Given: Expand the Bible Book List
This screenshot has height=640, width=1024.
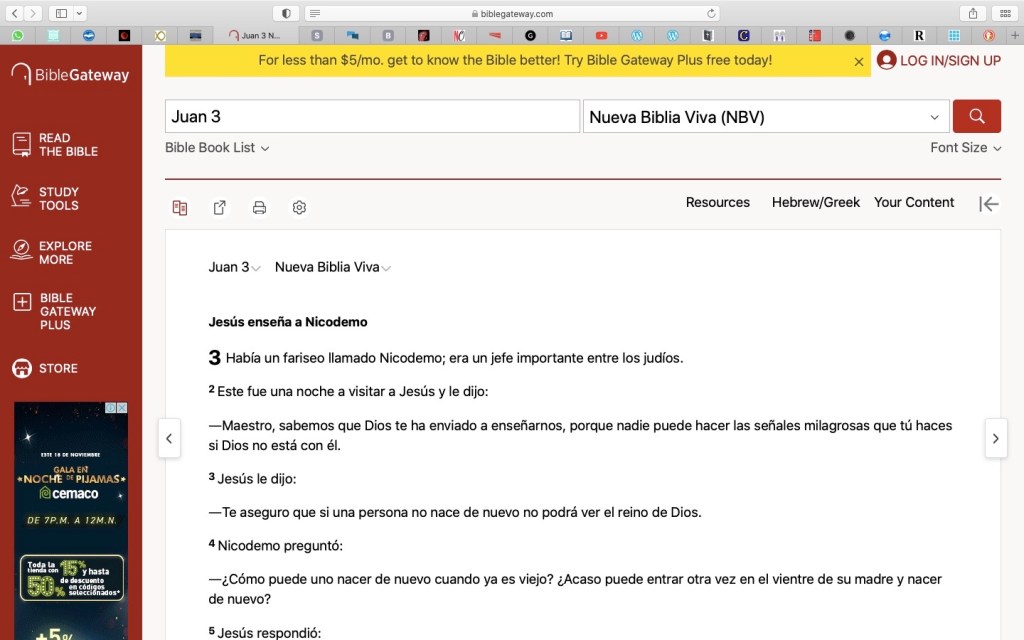Looking at the screenshot, I should click(x=217, y=148).
